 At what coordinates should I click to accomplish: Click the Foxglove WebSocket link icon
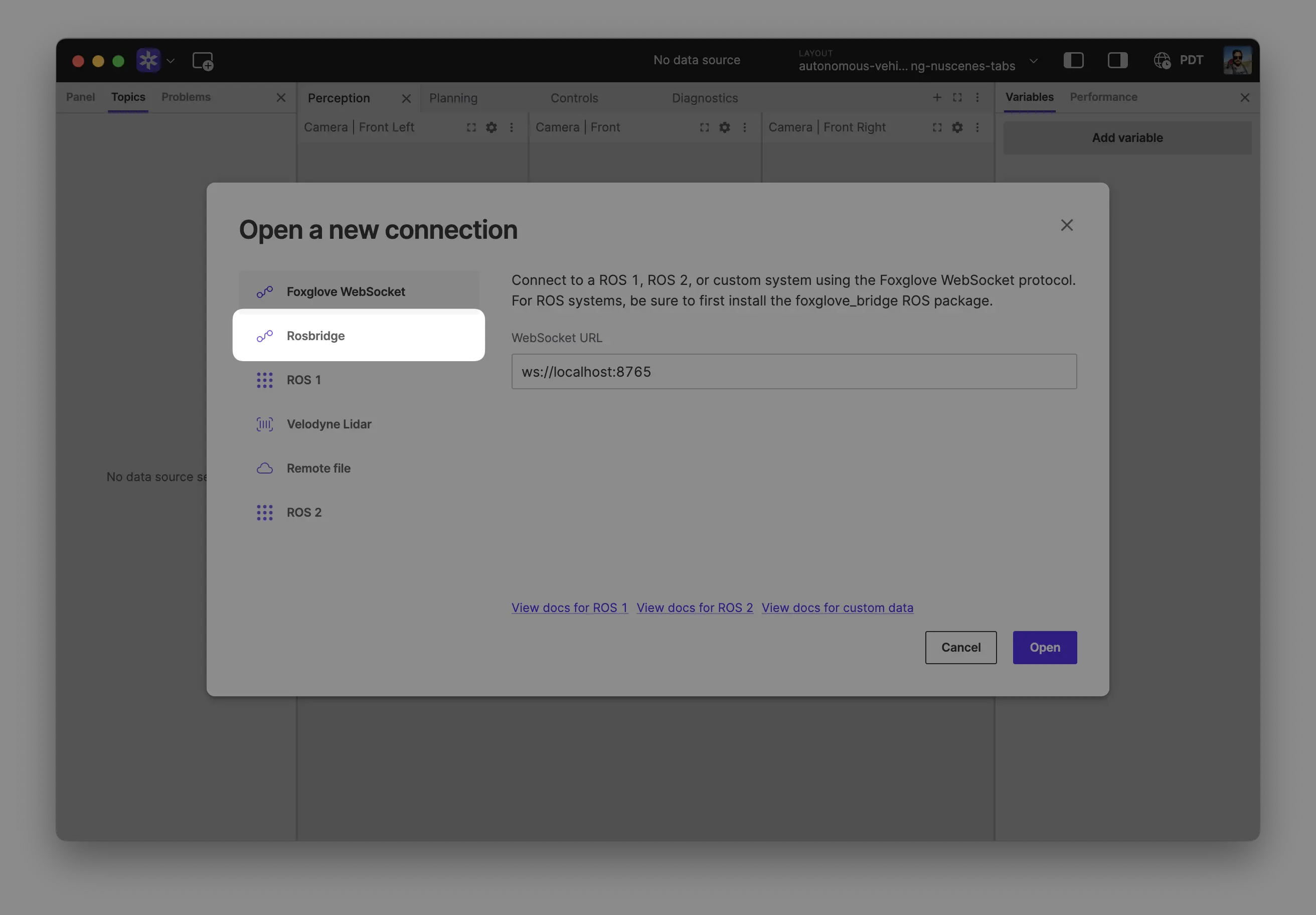coord(264,292)
